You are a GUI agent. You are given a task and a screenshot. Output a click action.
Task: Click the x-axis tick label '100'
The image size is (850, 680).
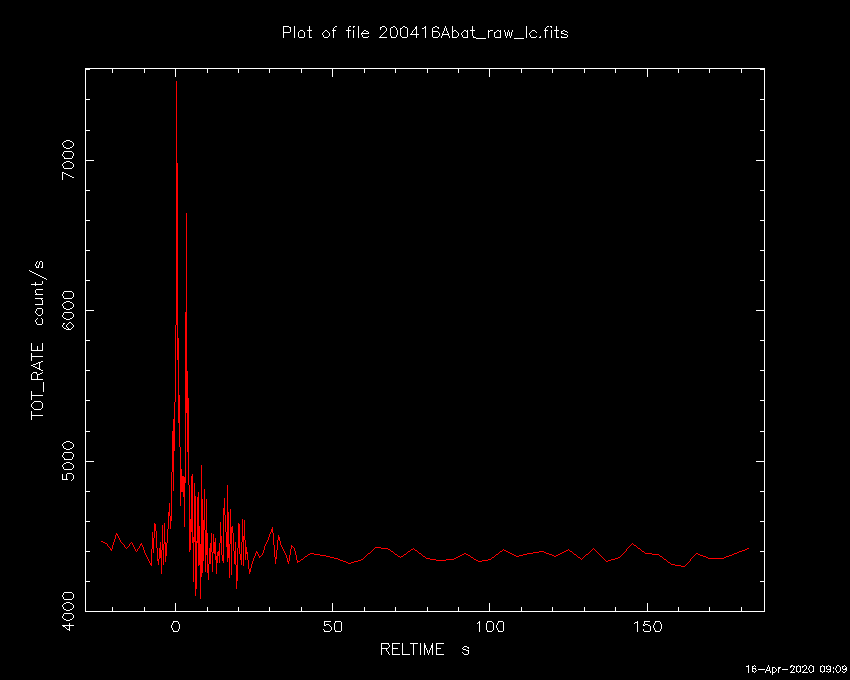pyautogui.click(x=490, y=627)
